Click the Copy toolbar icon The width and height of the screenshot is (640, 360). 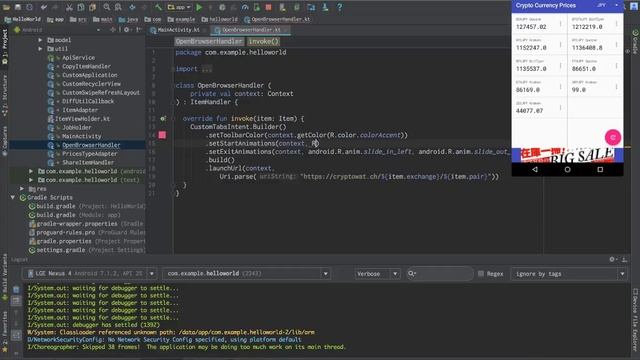(x=81, y=7)
